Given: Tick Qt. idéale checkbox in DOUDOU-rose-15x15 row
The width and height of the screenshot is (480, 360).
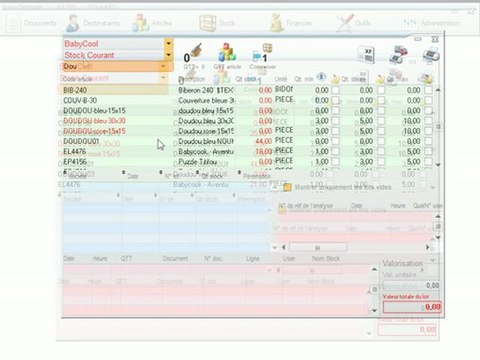Looking at the screenshot, I should 381,131.
